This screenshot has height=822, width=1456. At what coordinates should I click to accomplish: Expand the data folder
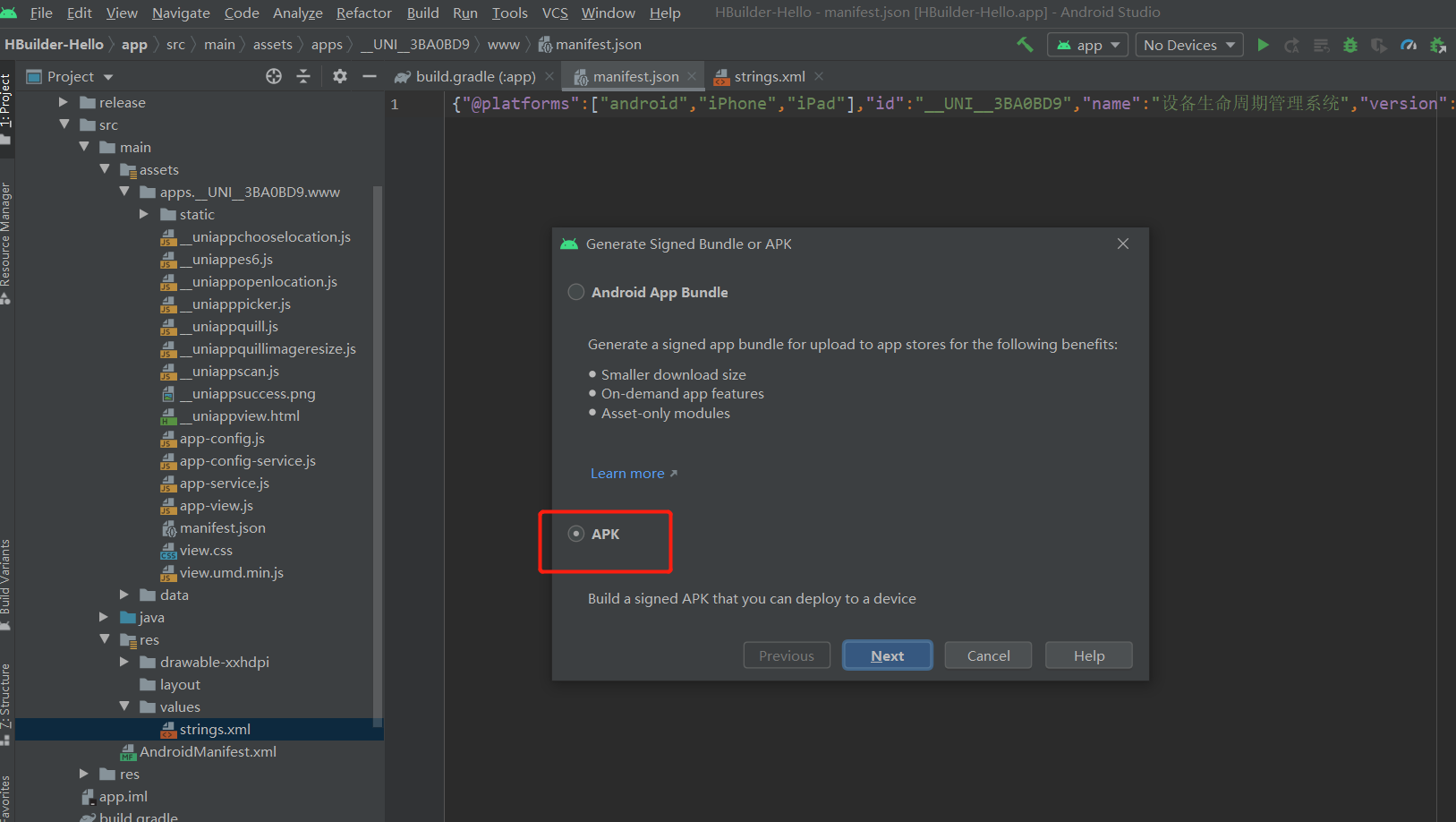point(124,595)
